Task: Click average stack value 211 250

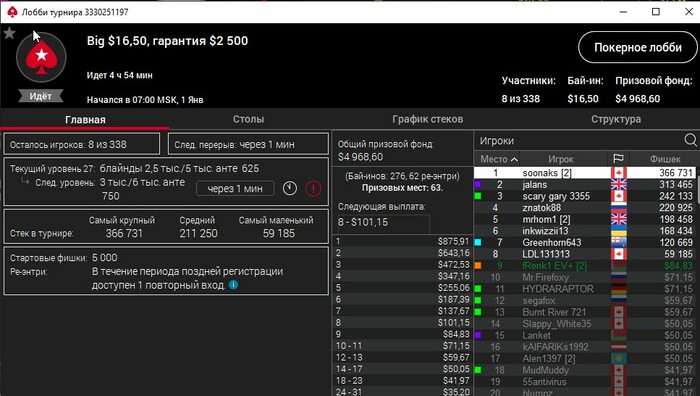Action: pyautogui.click(x=198, y=233)
